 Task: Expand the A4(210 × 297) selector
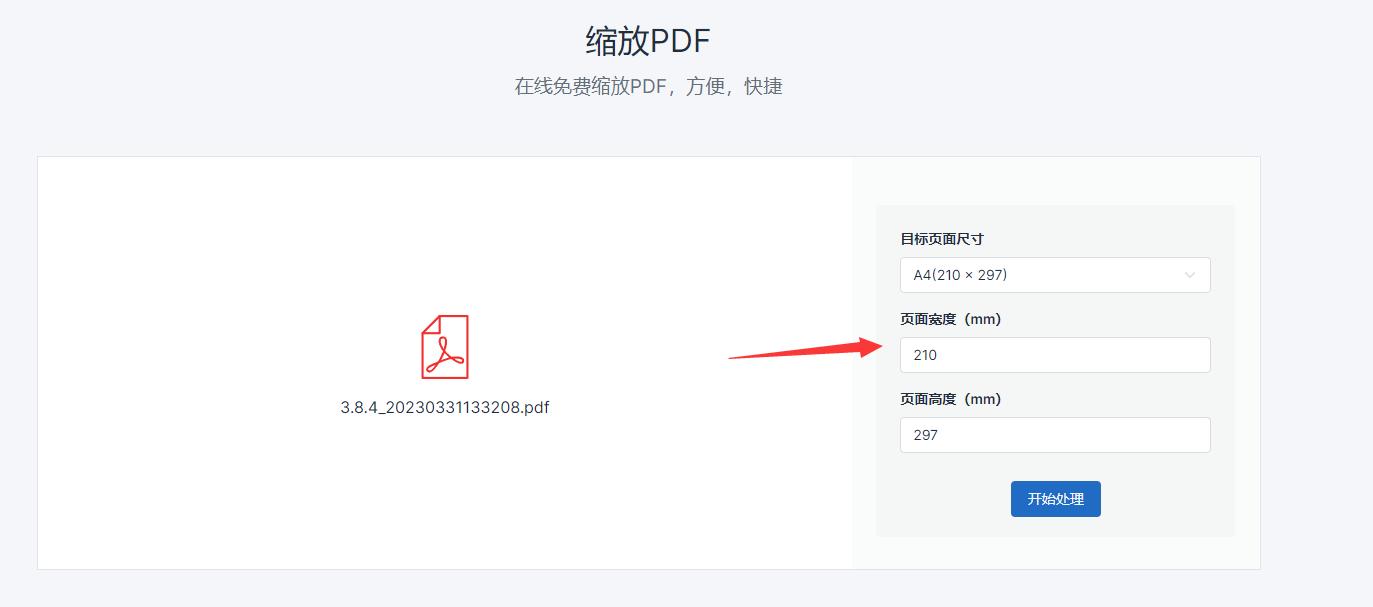pos(1055,275)
